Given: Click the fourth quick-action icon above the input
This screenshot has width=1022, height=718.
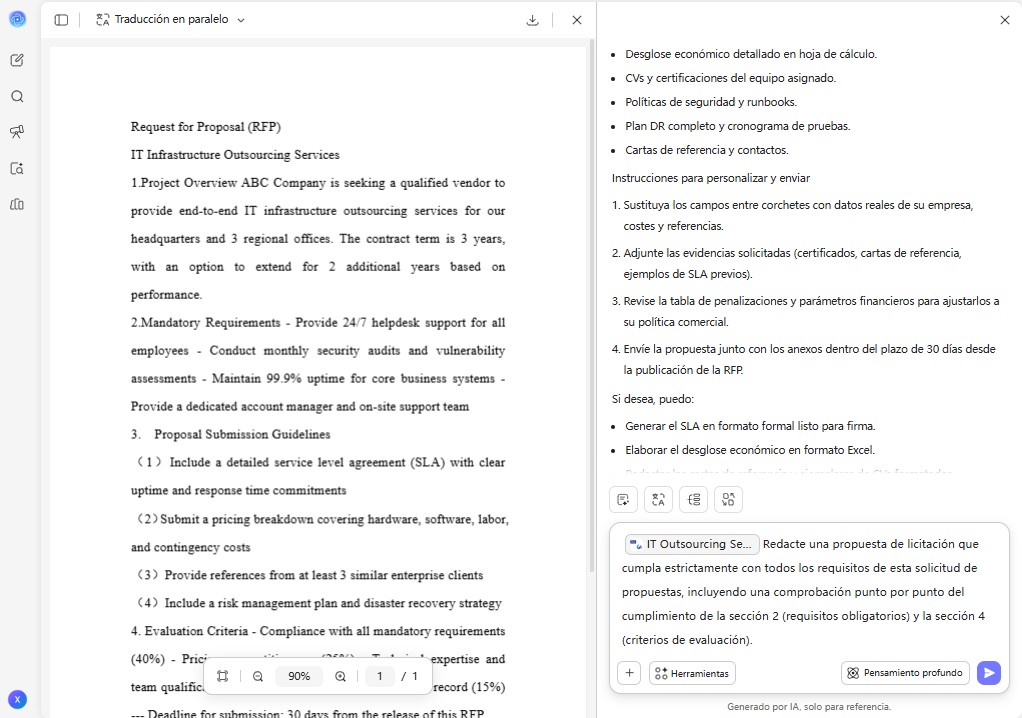Looking at the screenshot, I should point(728,500).
